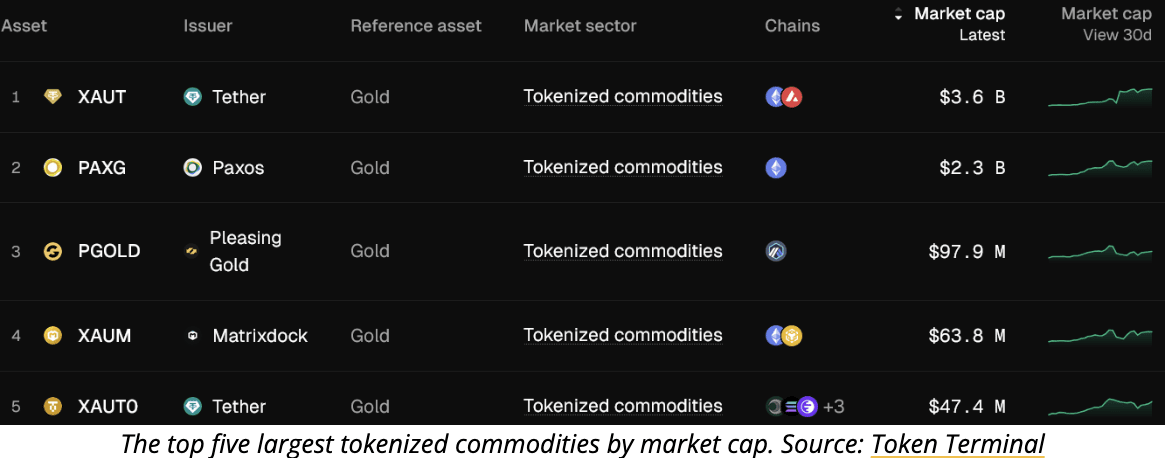Expand the +3 additional chains for XAUT0
The image size is (1168, 458).
(833, 406)
